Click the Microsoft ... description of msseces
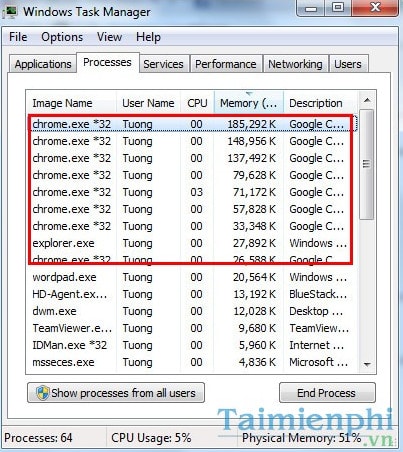This screenshot has height=452, width=403. point(318,362)
